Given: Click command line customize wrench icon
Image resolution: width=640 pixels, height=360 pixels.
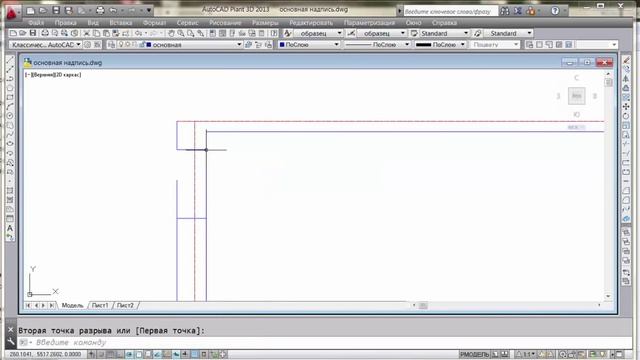Looking at the screenshot, I should point(11,342).
